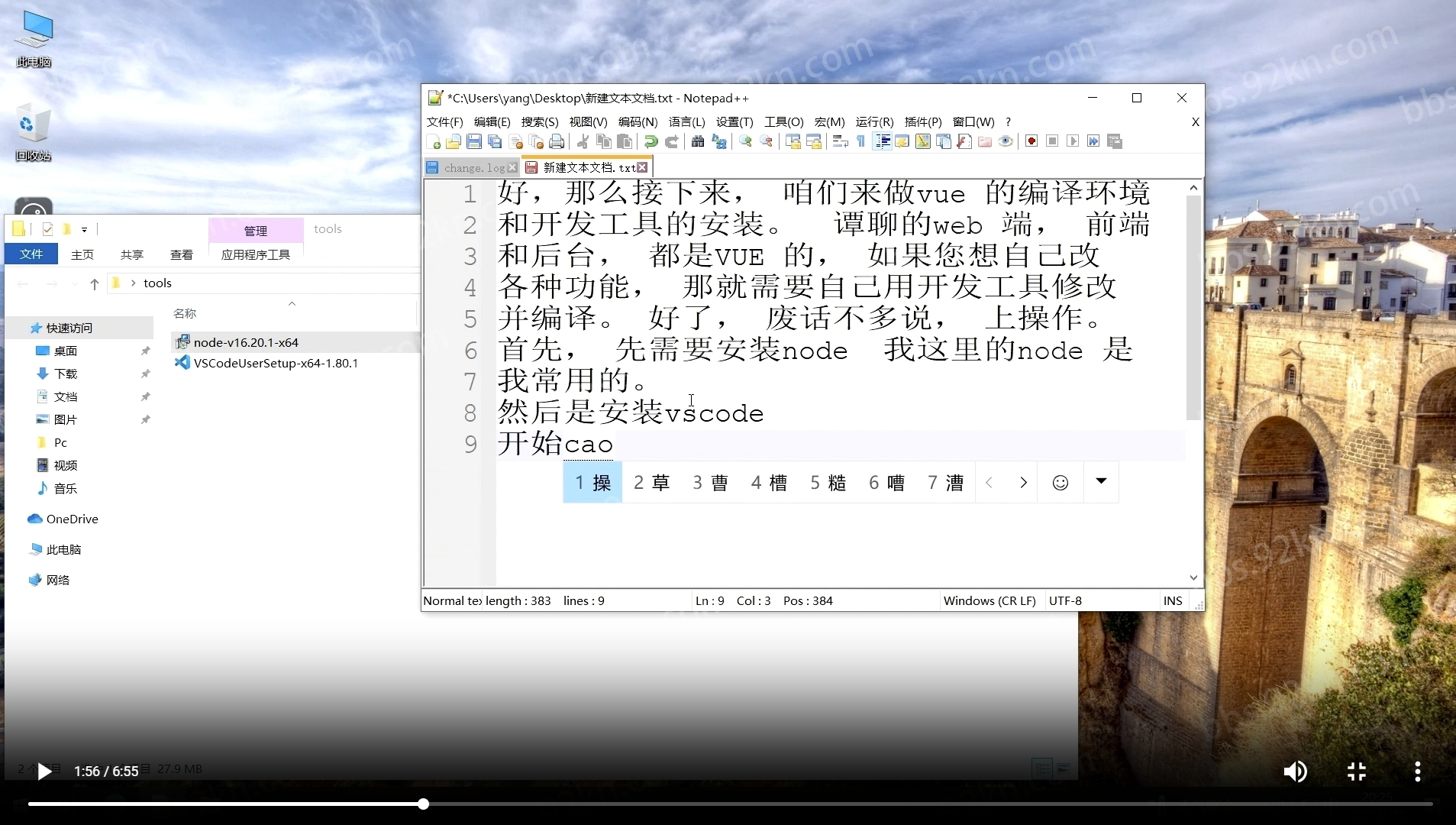The height and width of the screenshot is (825, 1456).
Task: Open Find with the binoculars icon
Action: coord(698,141)
